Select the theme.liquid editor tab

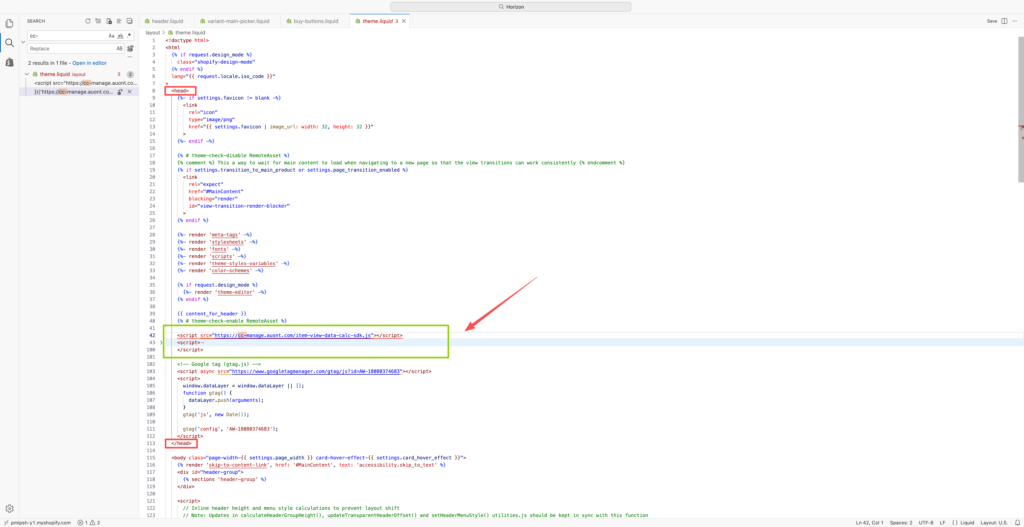(377, 21)
